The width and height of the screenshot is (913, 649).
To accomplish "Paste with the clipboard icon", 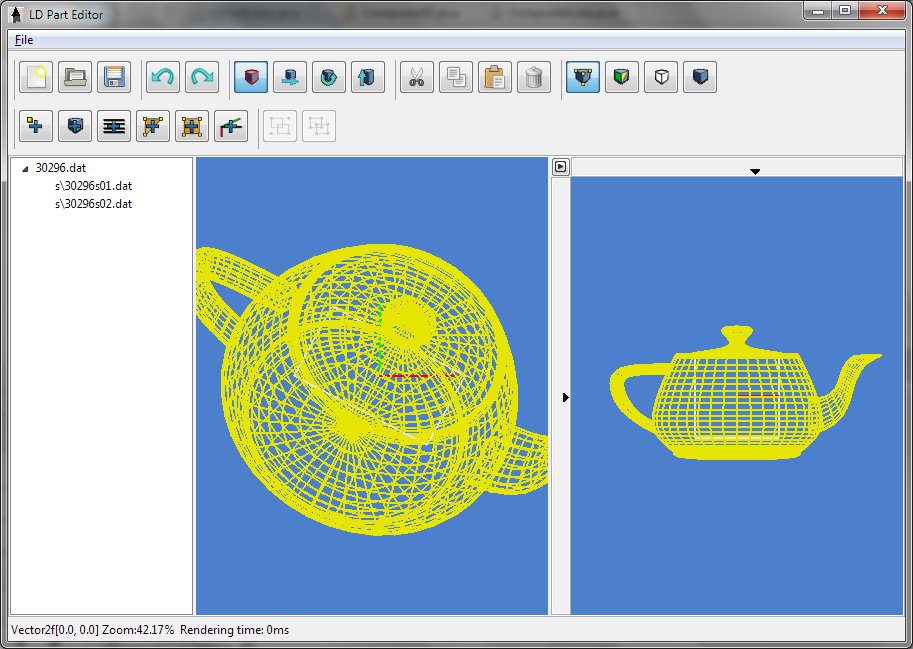I will [x=495, y=77].
